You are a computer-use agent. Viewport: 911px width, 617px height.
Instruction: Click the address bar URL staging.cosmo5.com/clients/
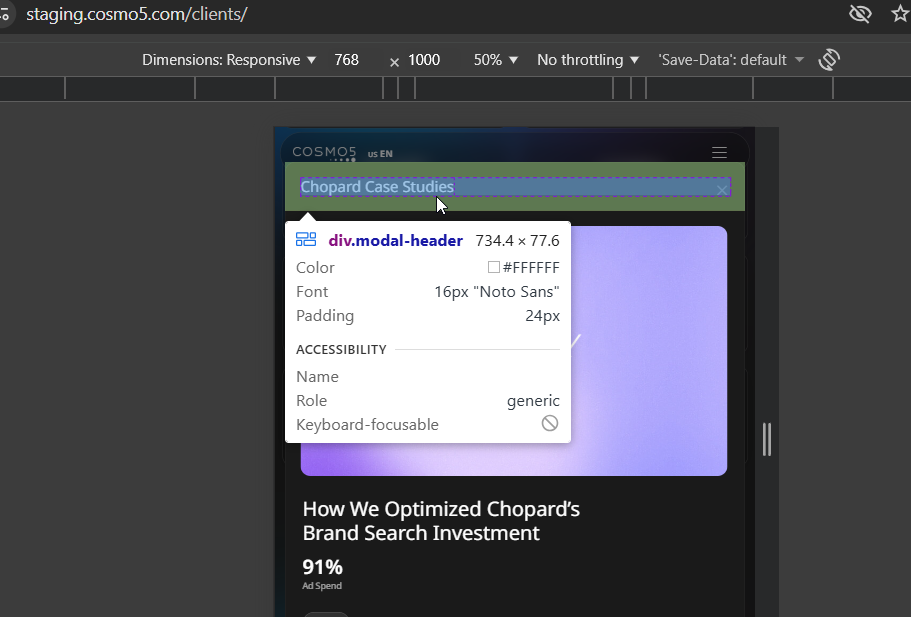(137, 14)
